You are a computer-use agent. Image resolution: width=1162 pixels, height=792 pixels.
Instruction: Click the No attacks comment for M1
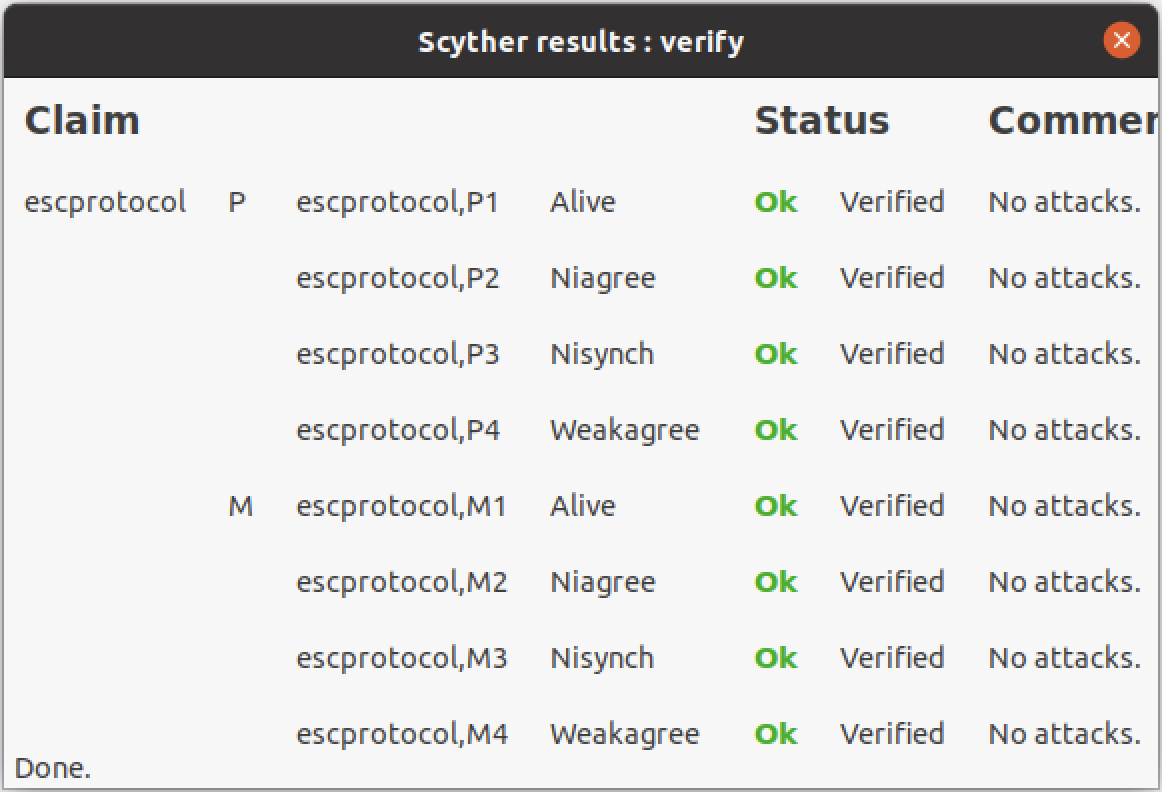click(x=1064, y=506)
